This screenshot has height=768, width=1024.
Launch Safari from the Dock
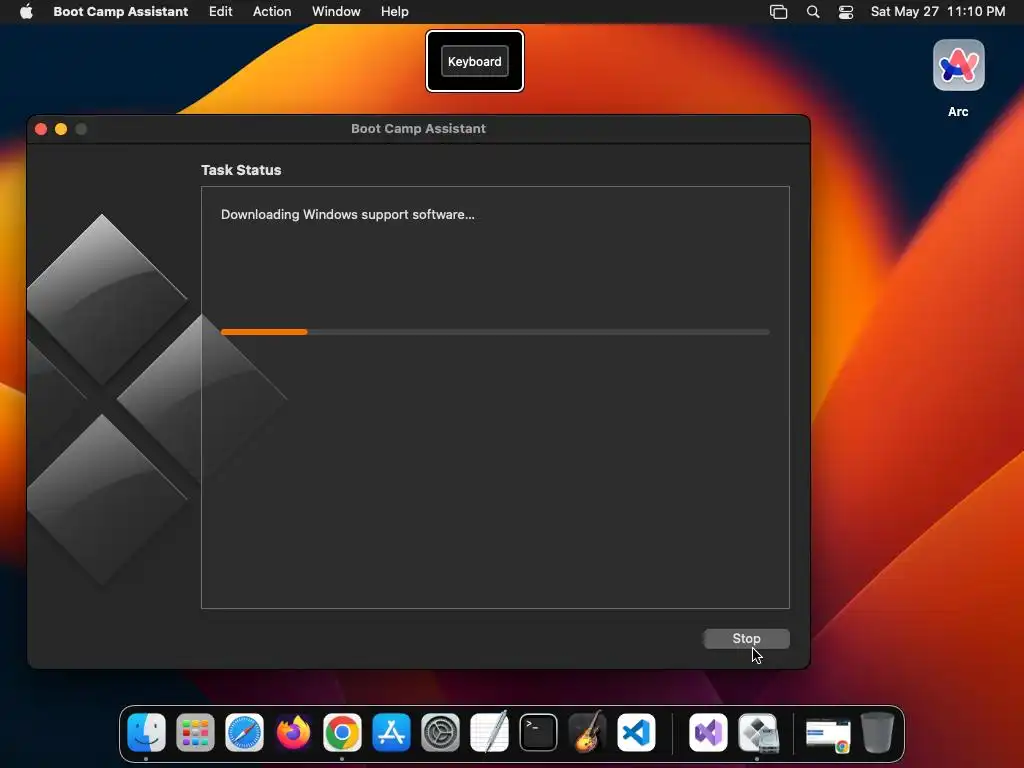point(244,732)
